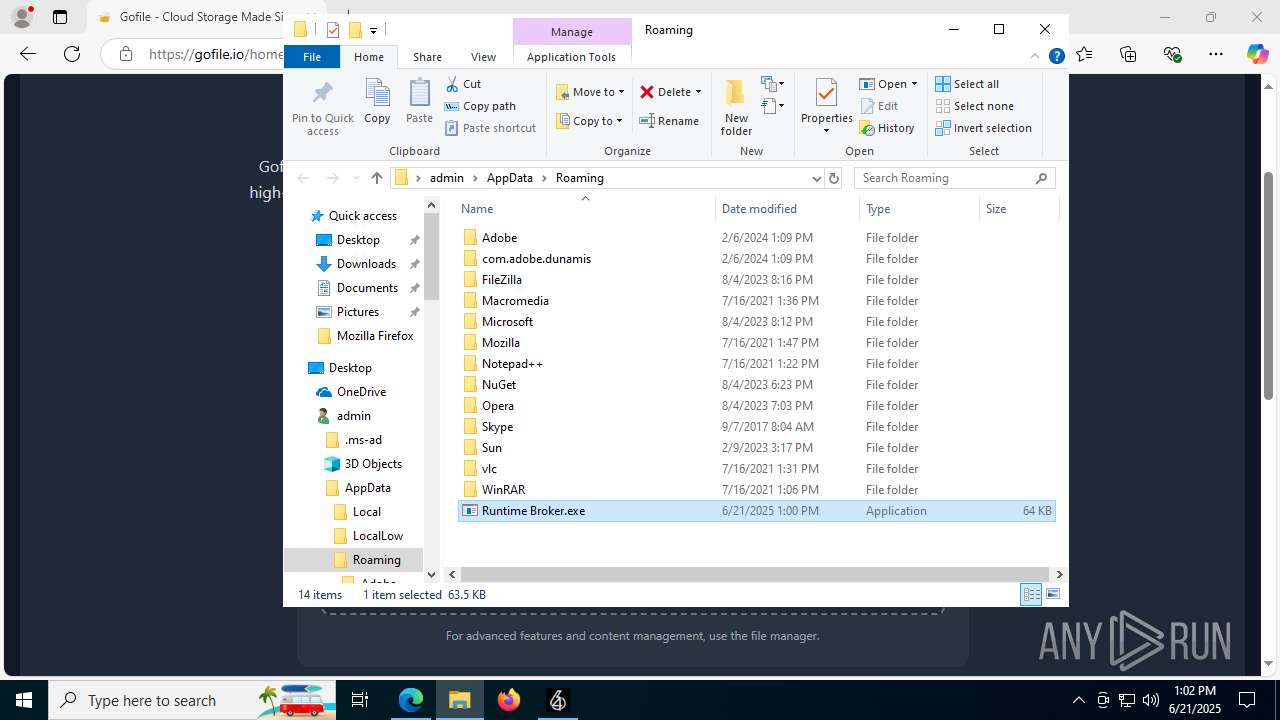Screen dimensions: 1280x720
Task: Open the Copy to dropdown
Action: click(589, 121)
